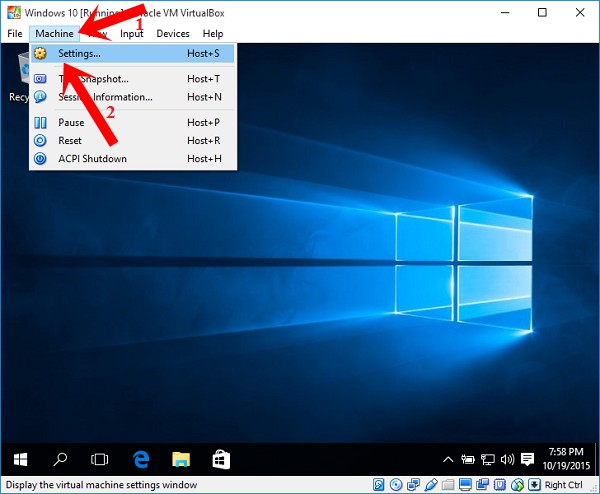Open Task View on the taskbar
Viewport: 600px width, 494px height.
(x=99, y=459)
